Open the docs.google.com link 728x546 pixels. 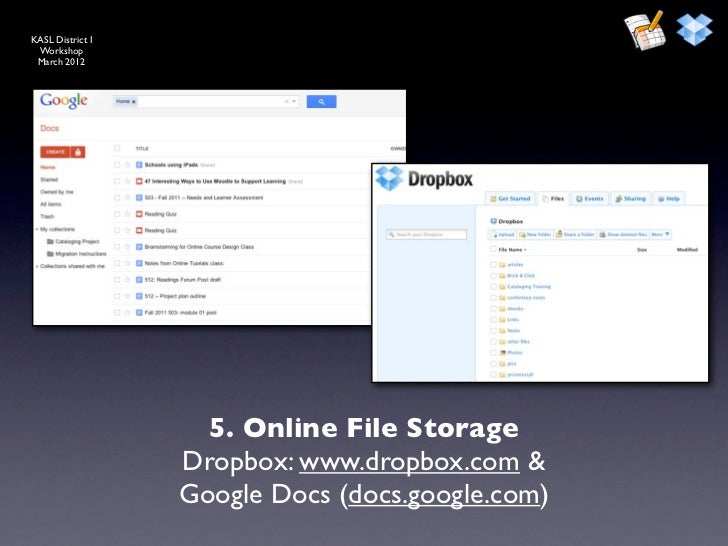(444, 494)
